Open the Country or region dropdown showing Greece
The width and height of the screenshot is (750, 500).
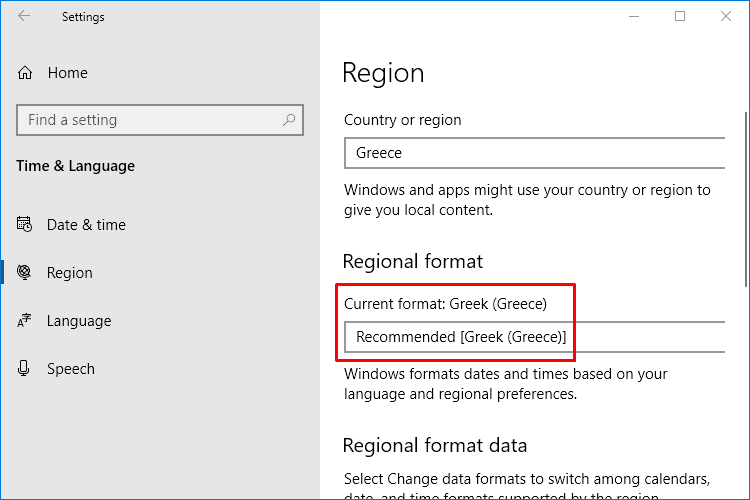point(535,153)
